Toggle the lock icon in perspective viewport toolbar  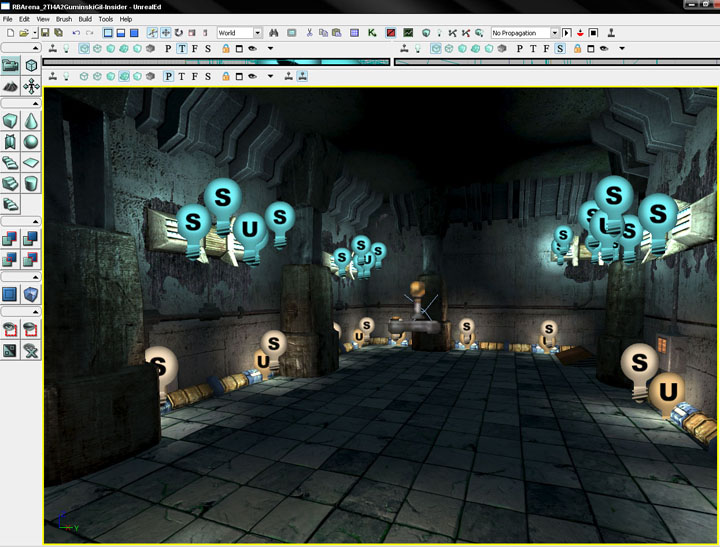pyautogui.click(x=225, y=76)
